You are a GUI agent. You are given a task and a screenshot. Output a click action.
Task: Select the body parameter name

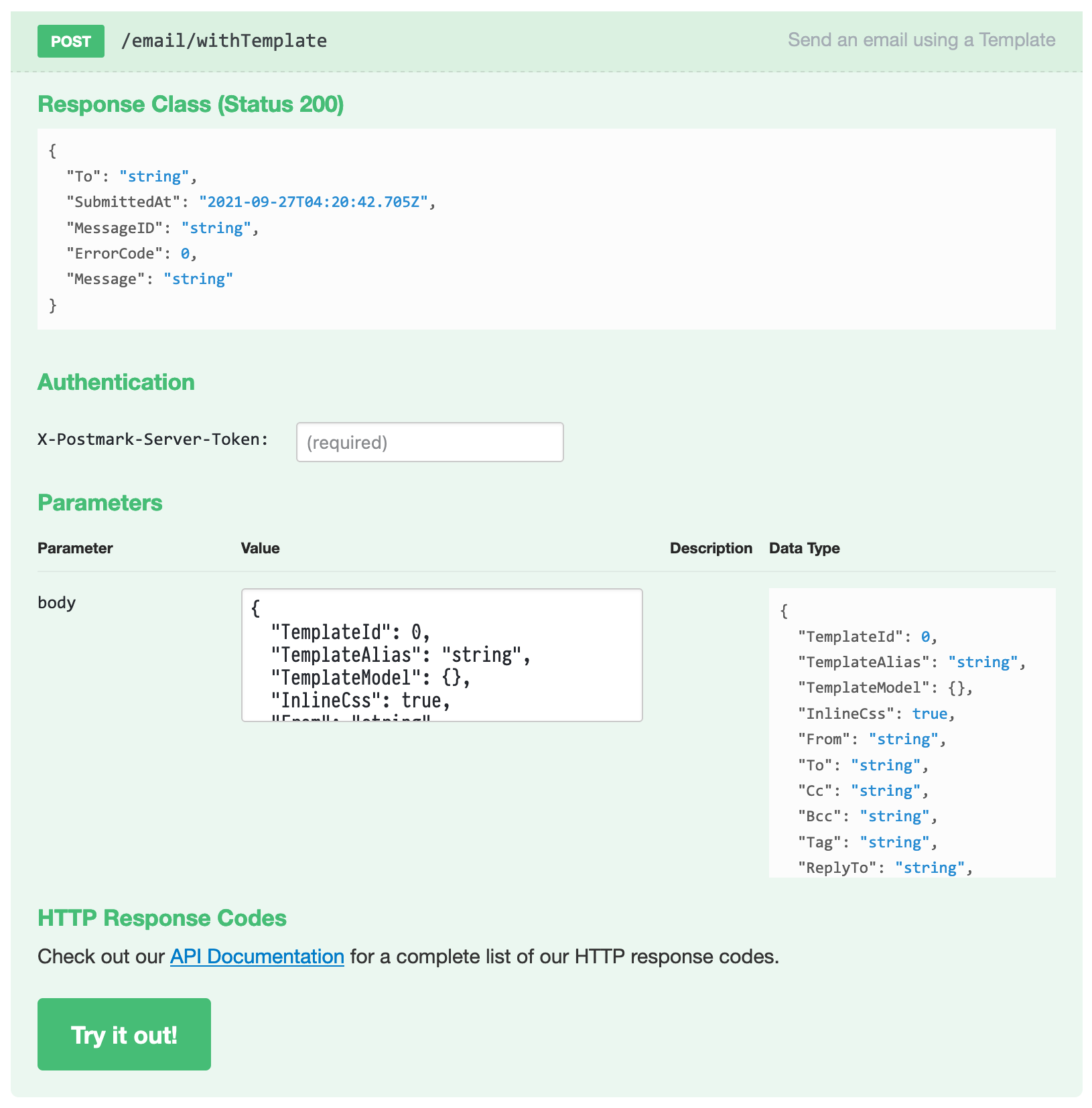(57, 602)
